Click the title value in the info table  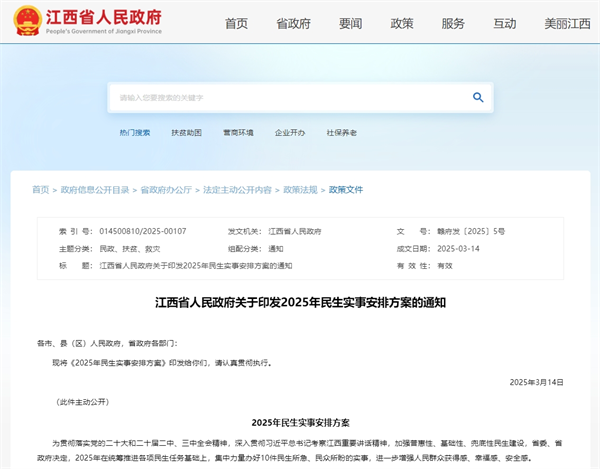coord(196,265)
